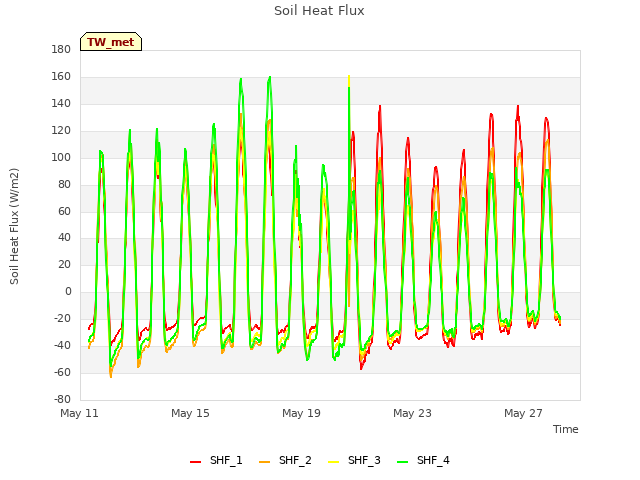The image size is (640, 480).
Task: Click the 140 y-axis tick label
Action: tap(61, 103)
